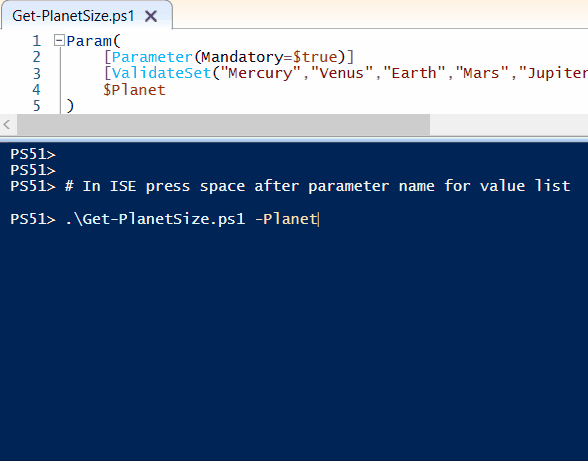The width and height of the screenshot is (588, 461).
Task: Close the Get-PlanetSize.ps1 tab
Action: 151,16
